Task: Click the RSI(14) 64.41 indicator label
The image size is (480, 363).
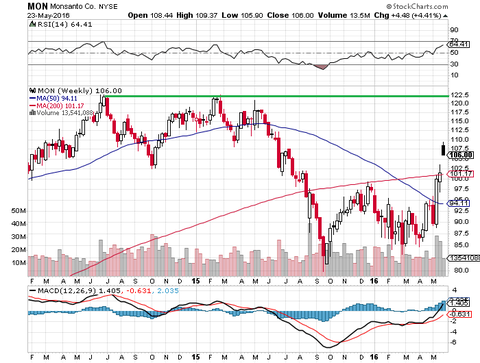Action: tap(64, 24)
